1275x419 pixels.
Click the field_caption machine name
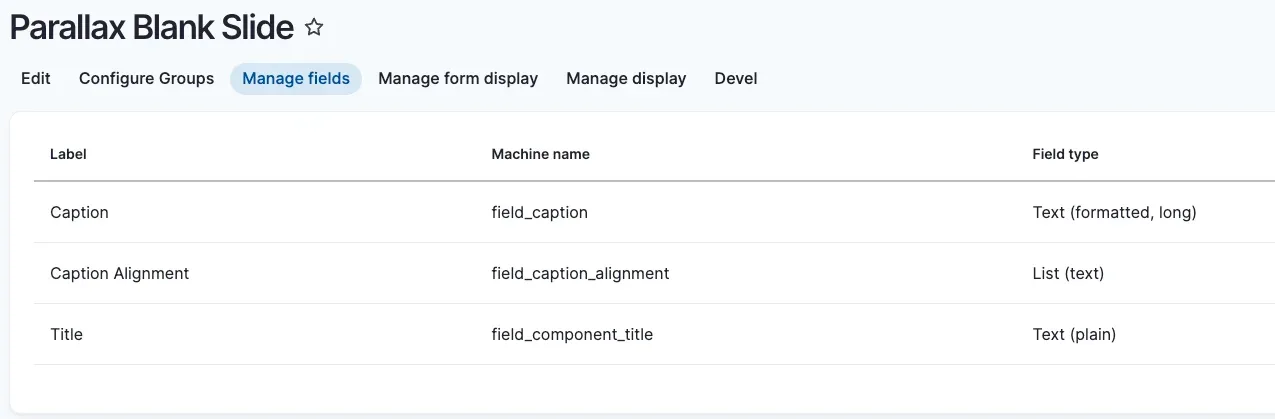pyautogui.click(x=539, y=212)
